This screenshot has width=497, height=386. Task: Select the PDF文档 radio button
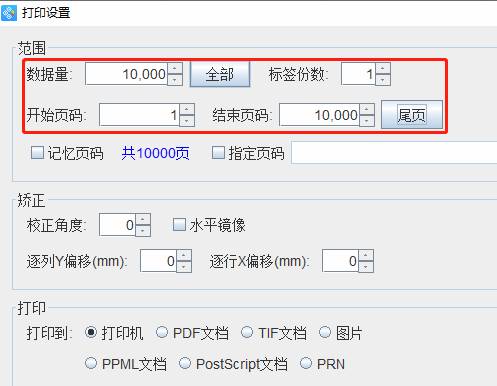click(x=162, y=332)
